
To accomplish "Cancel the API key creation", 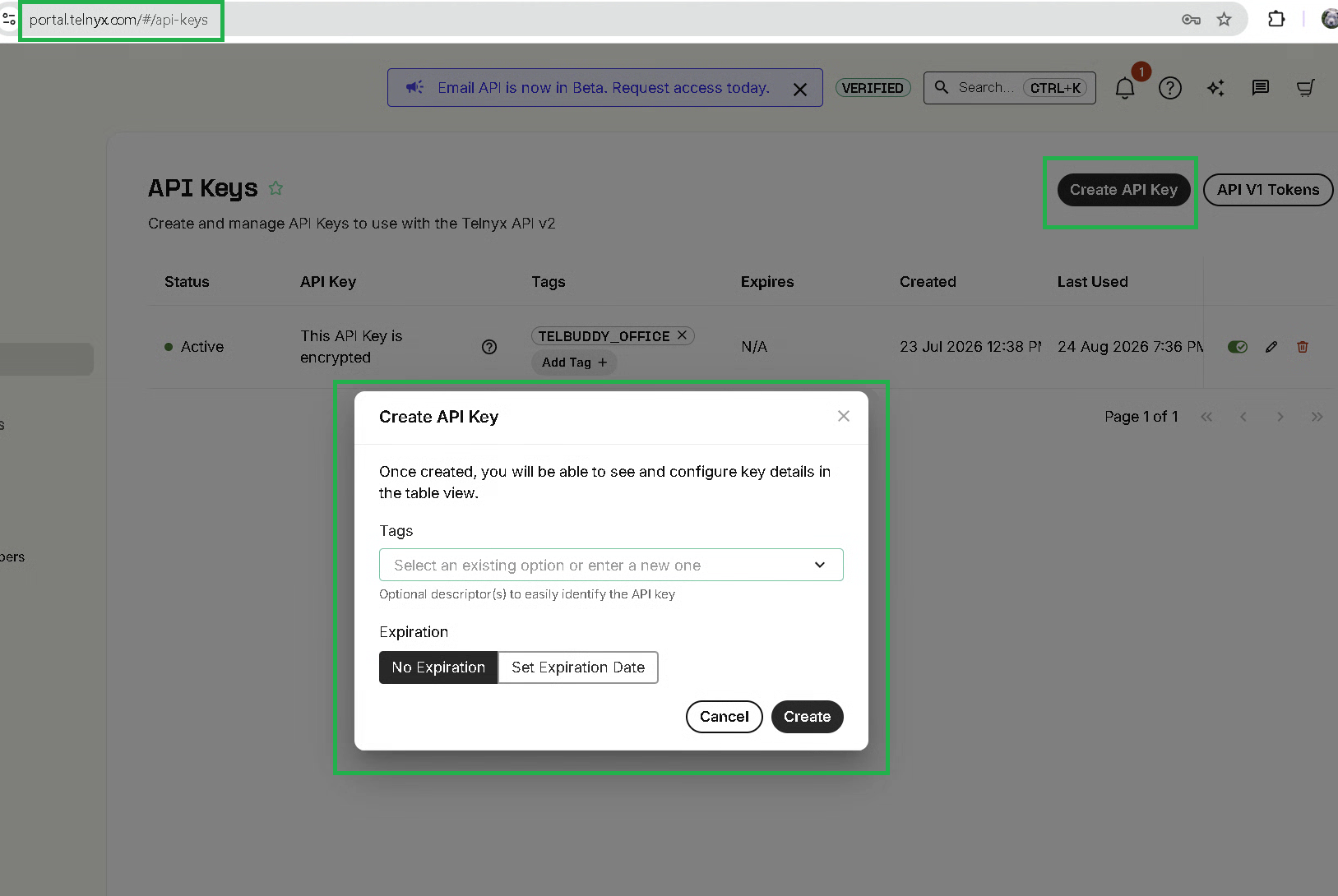I will pos(724,717).
